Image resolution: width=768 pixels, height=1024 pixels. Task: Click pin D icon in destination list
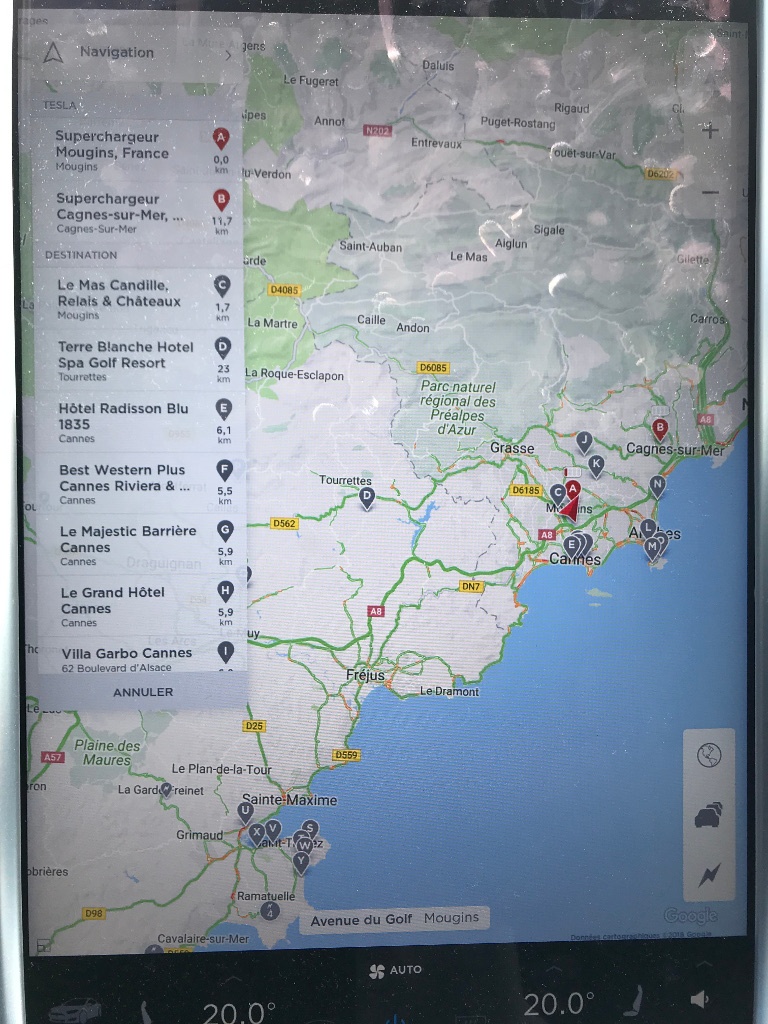coord(223,347)
